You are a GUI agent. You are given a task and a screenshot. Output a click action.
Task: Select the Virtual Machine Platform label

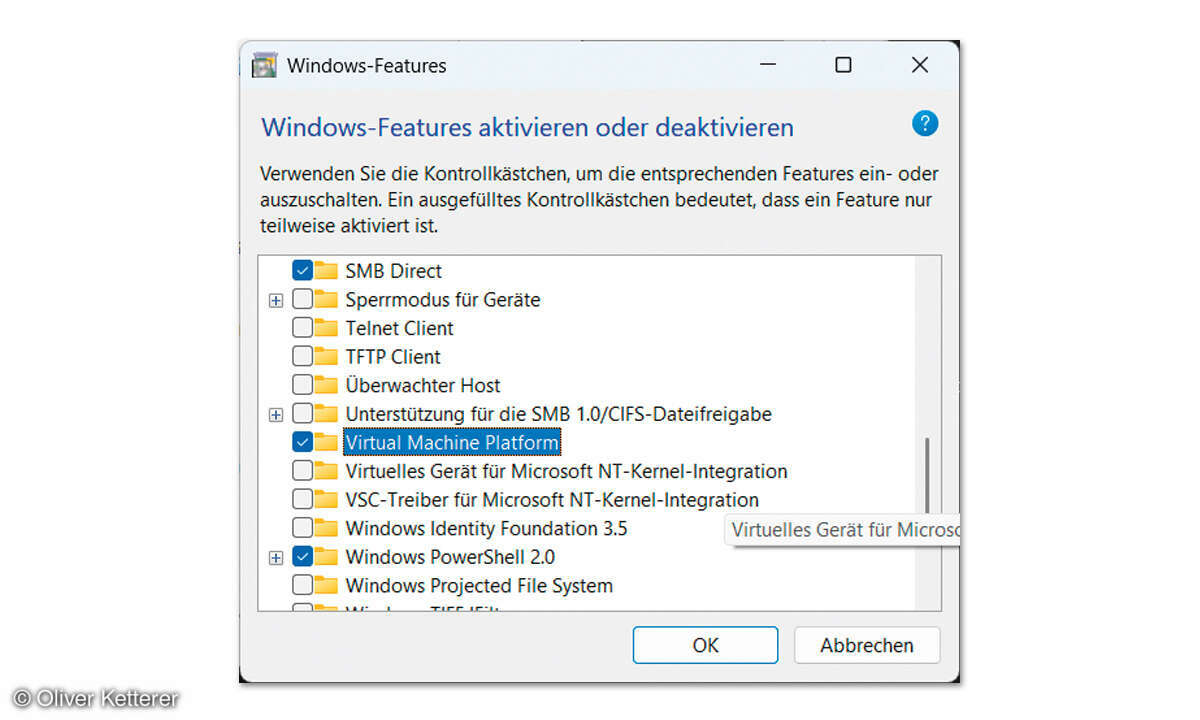click(452, 442)
